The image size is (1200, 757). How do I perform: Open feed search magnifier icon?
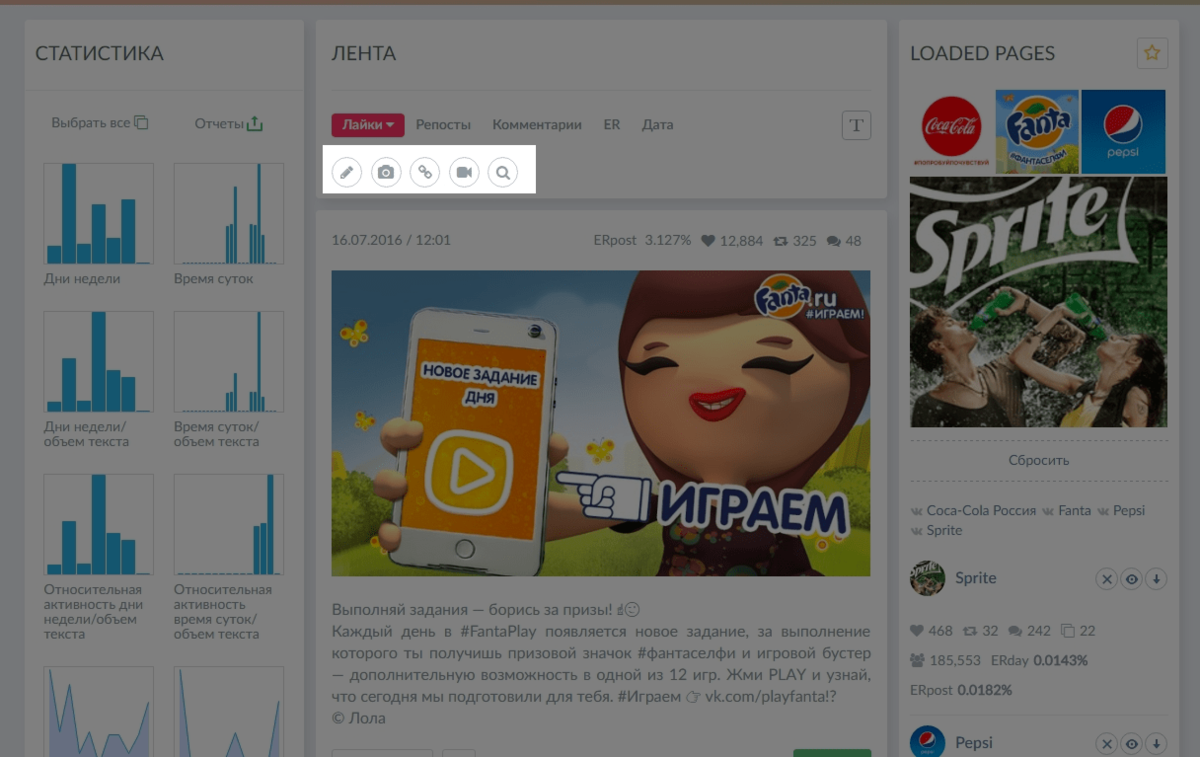pos(503,173)
